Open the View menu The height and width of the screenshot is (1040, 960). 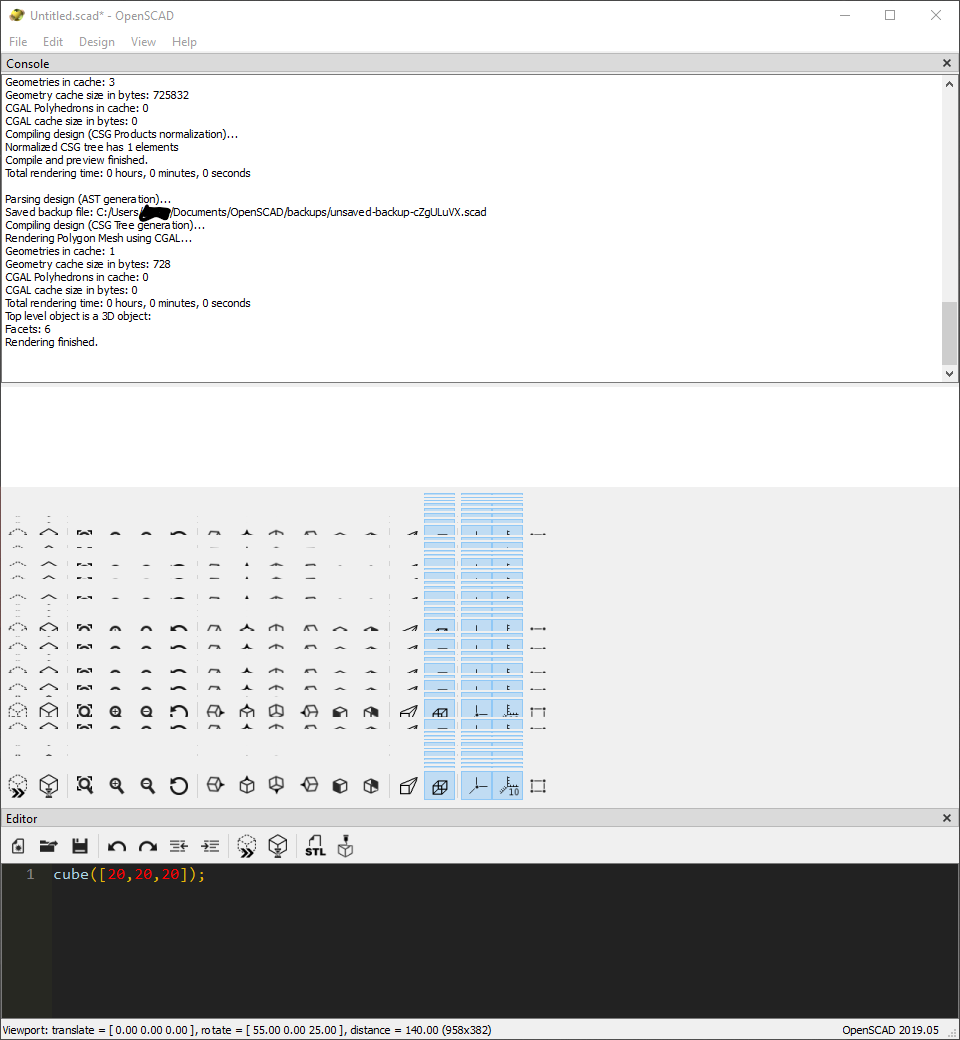[x=143, y=41]
